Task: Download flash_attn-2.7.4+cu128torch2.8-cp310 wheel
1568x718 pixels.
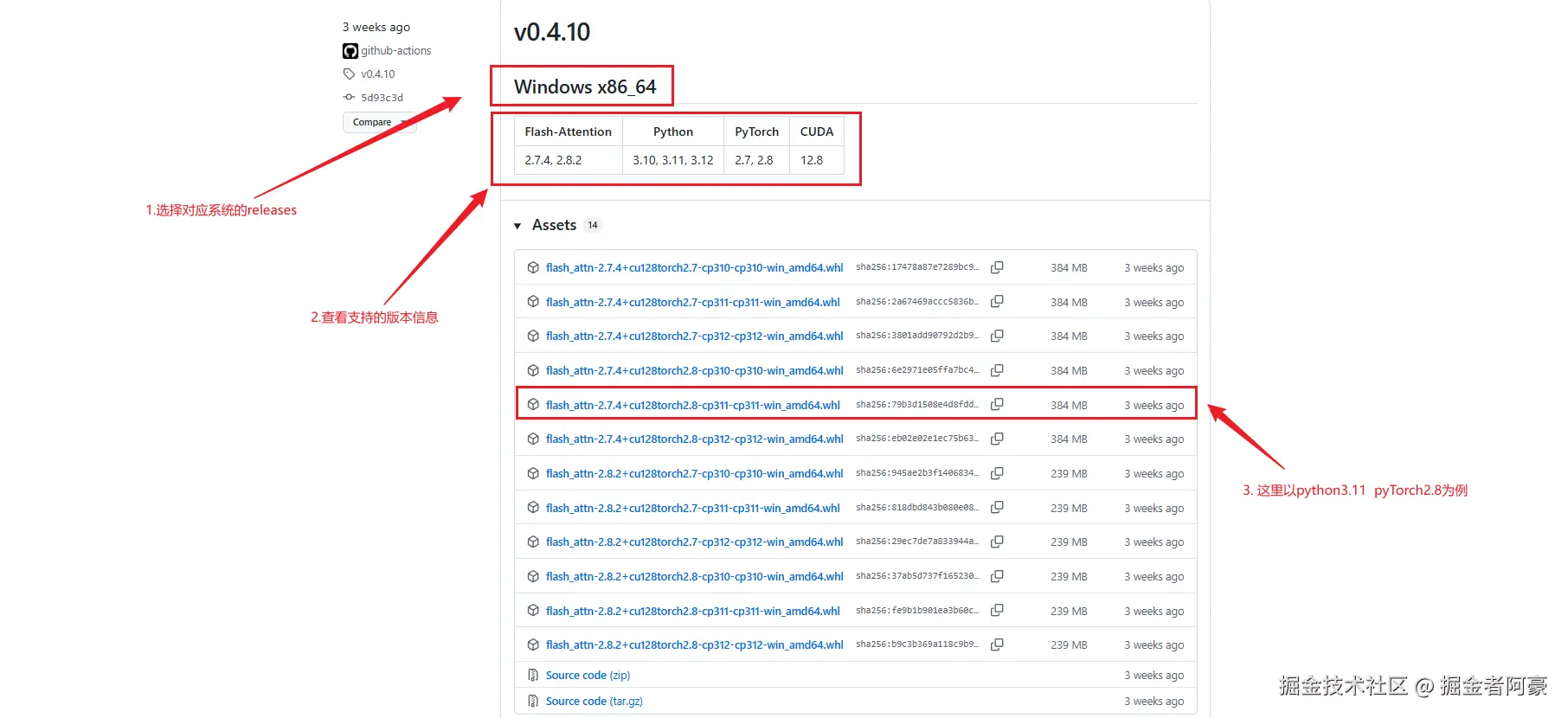Action: point(694,370)
